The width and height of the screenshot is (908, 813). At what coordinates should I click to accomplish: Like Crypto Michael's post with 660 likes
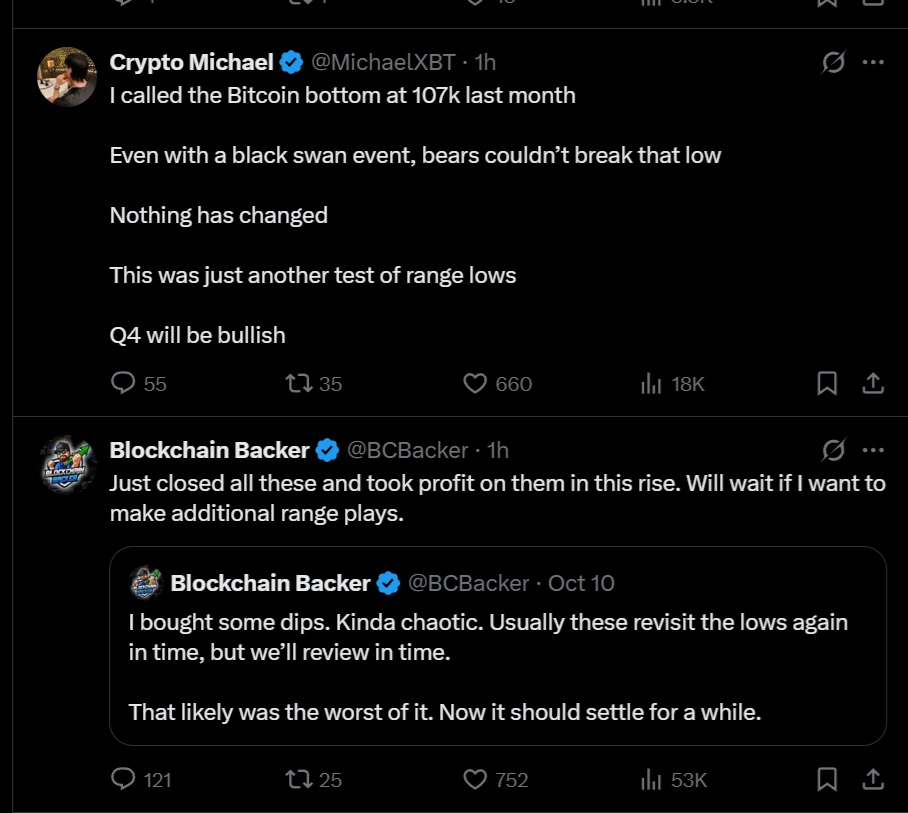[x=476, y=383]
